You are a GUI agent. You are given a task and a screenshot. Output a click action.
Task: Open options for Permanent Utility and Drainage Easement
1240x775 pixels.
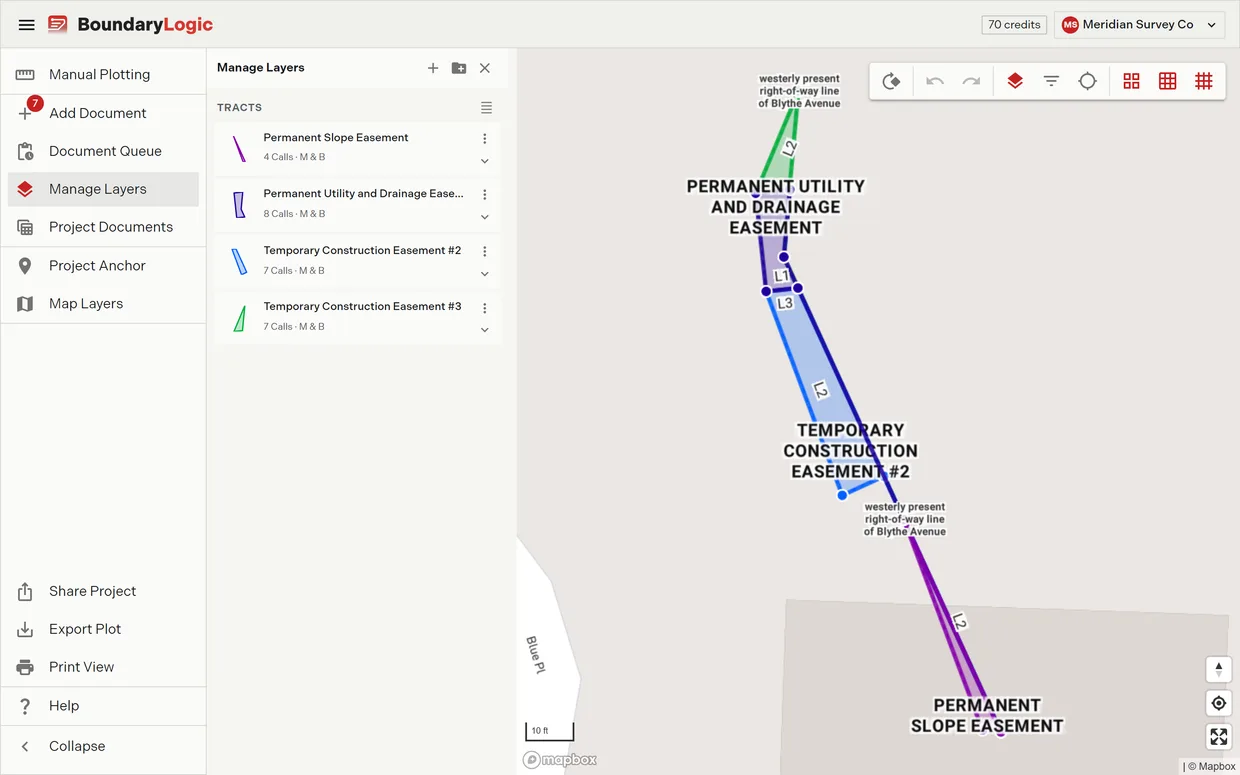[x=485, y=195]
